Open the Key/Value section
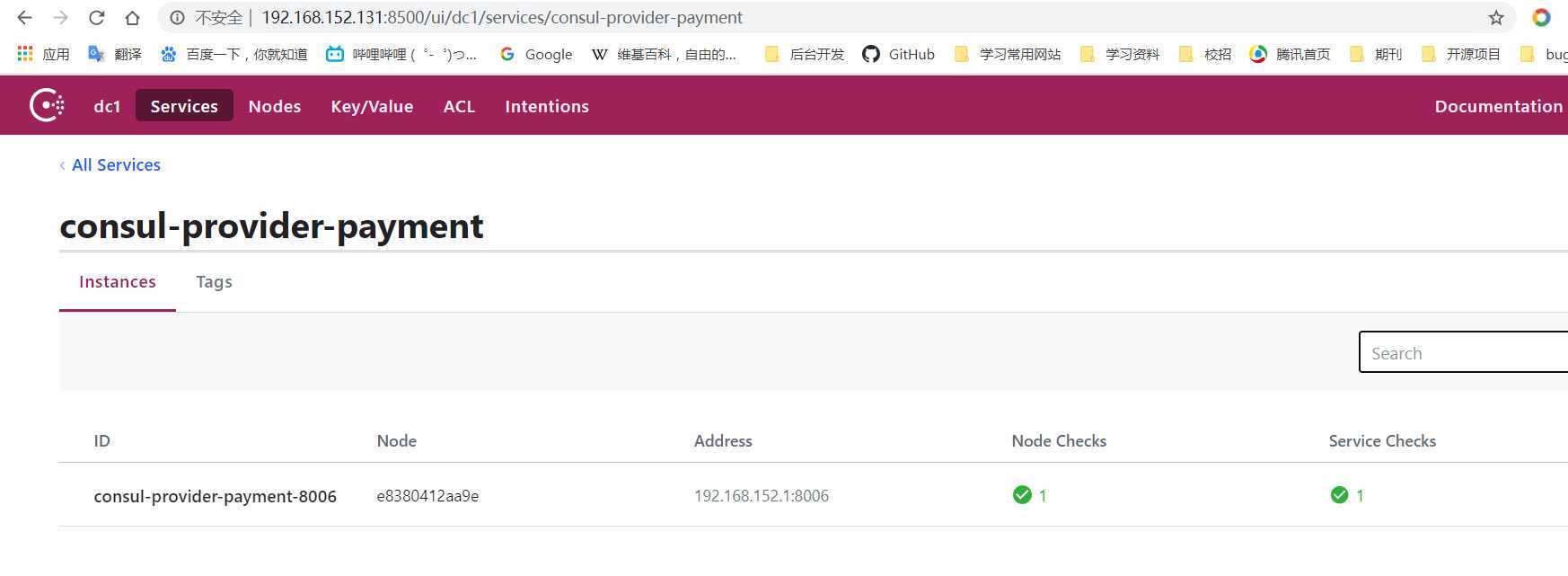The width and height of the screenshot is (1568, 576). click(372, 106)
